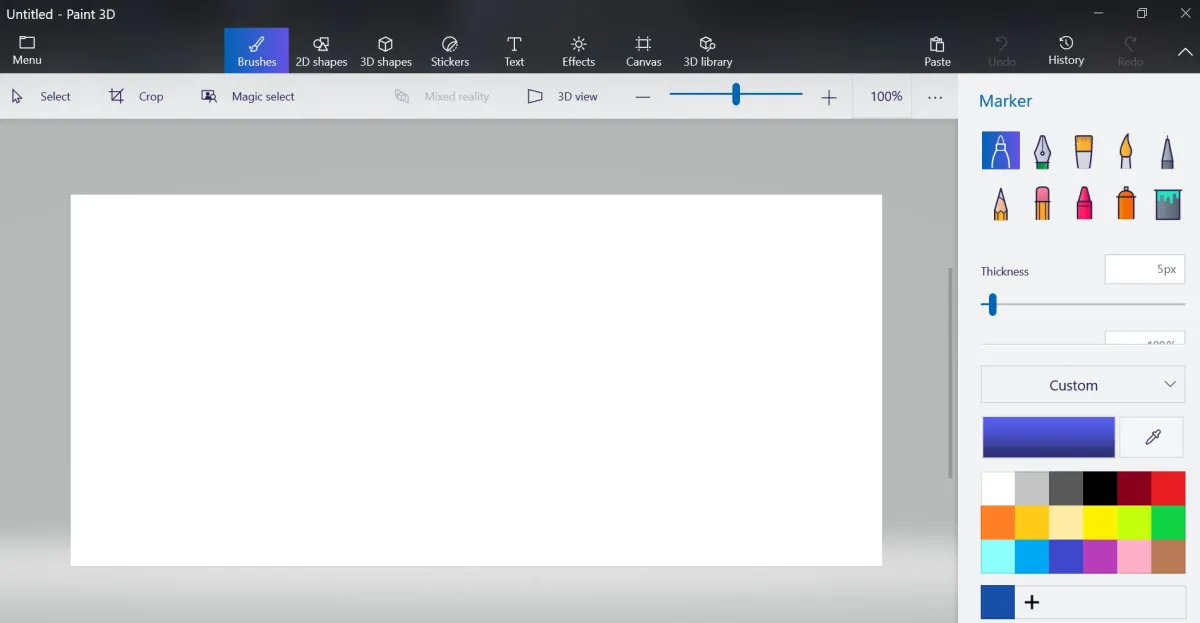This screenshot has height=623, width=1200.
Task: Activate the Crop tool
Action: [136, 97]
